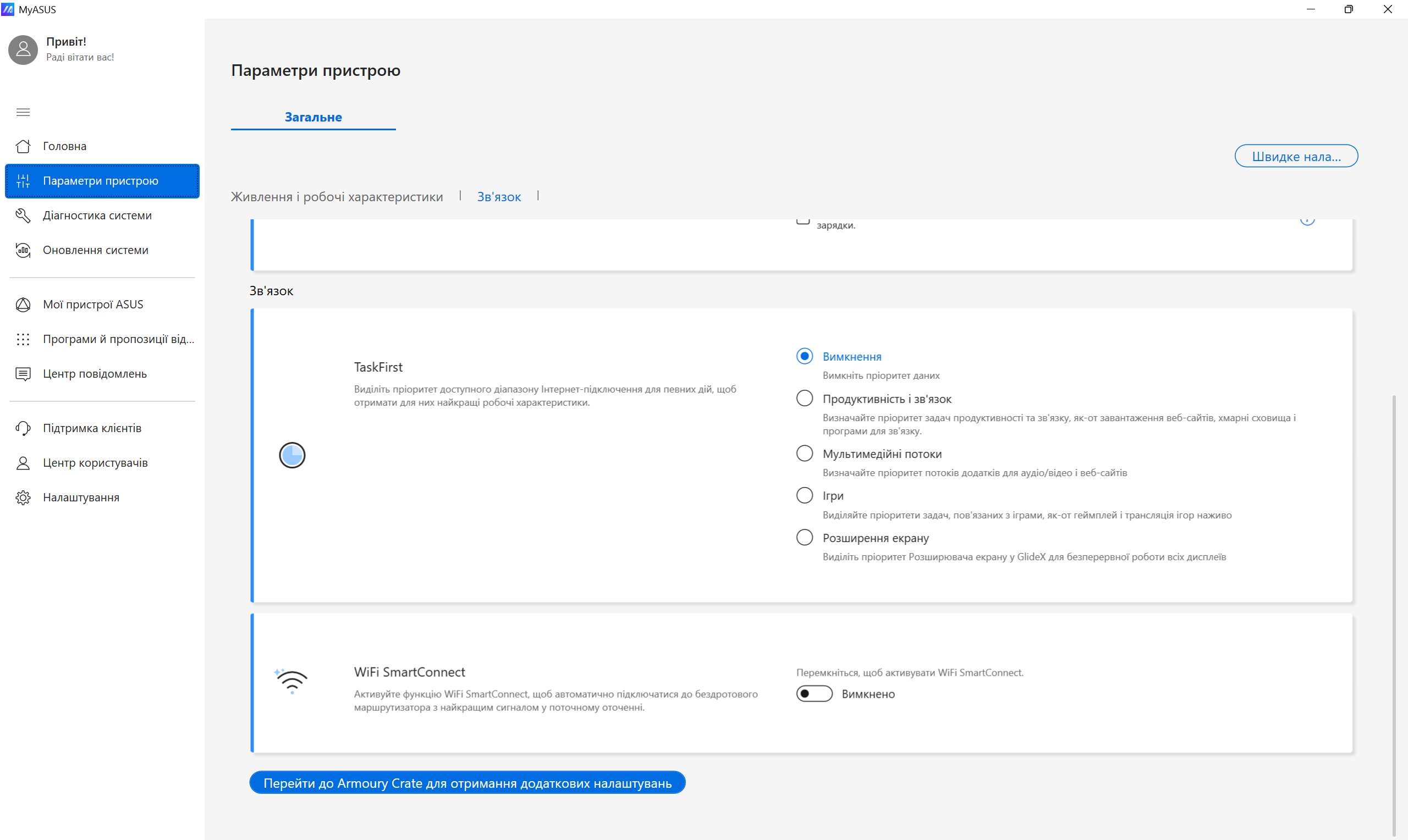Click the hamburger menu icon in sidebar

click(x=23, y=112)
